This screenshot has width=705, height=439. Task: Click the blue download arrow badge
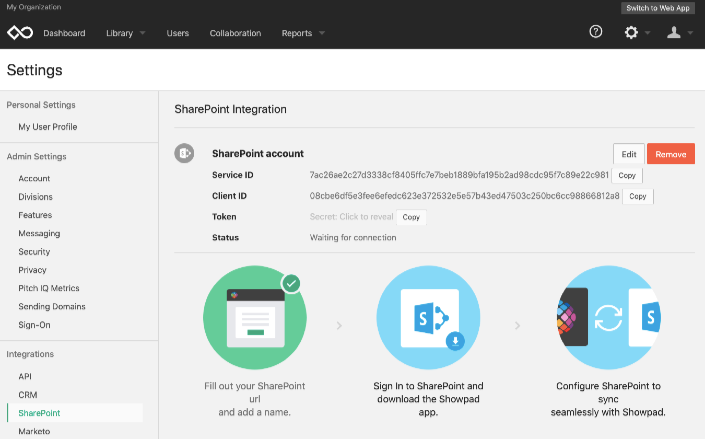(x=455, y=341)
